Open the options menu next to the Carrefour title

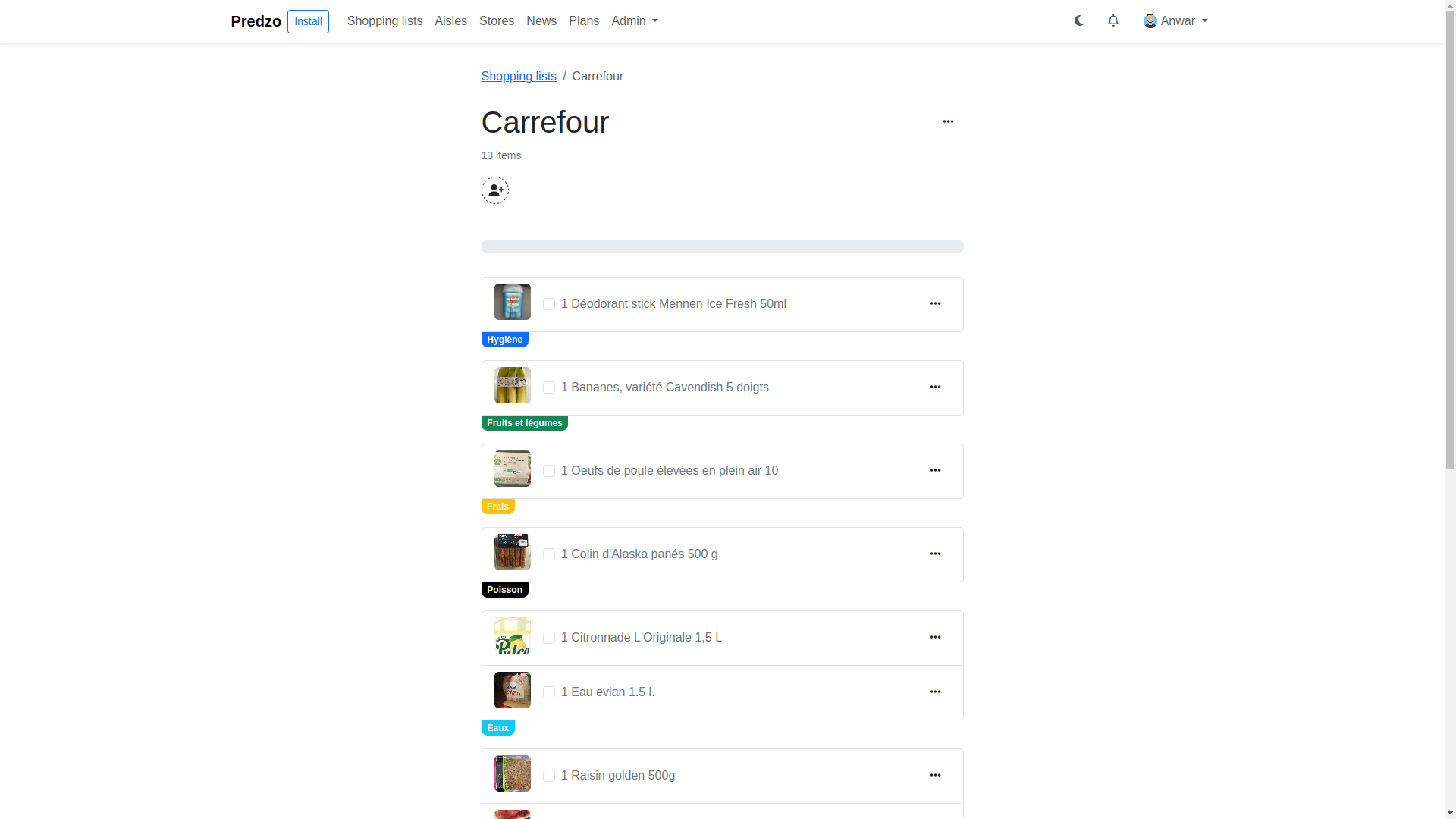click(x=947, y=121)
